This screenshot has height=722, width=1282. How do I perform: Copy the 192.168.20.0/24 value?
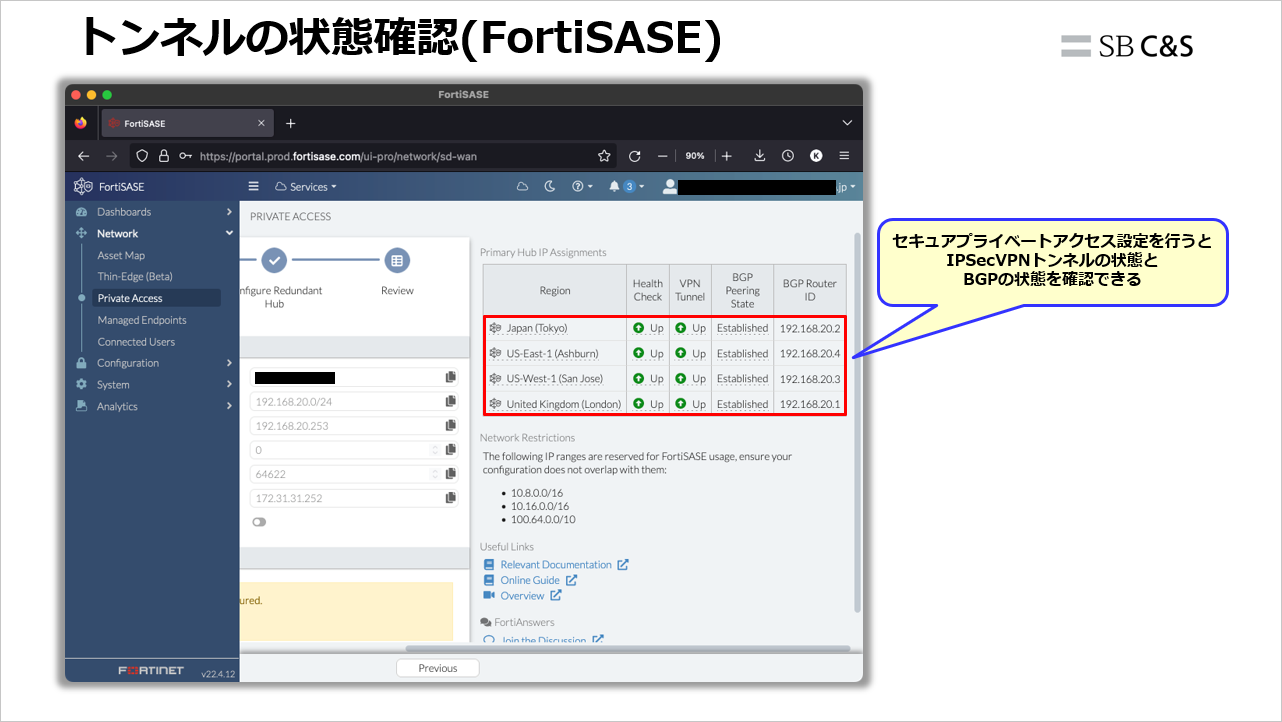[x=451, y=401]
